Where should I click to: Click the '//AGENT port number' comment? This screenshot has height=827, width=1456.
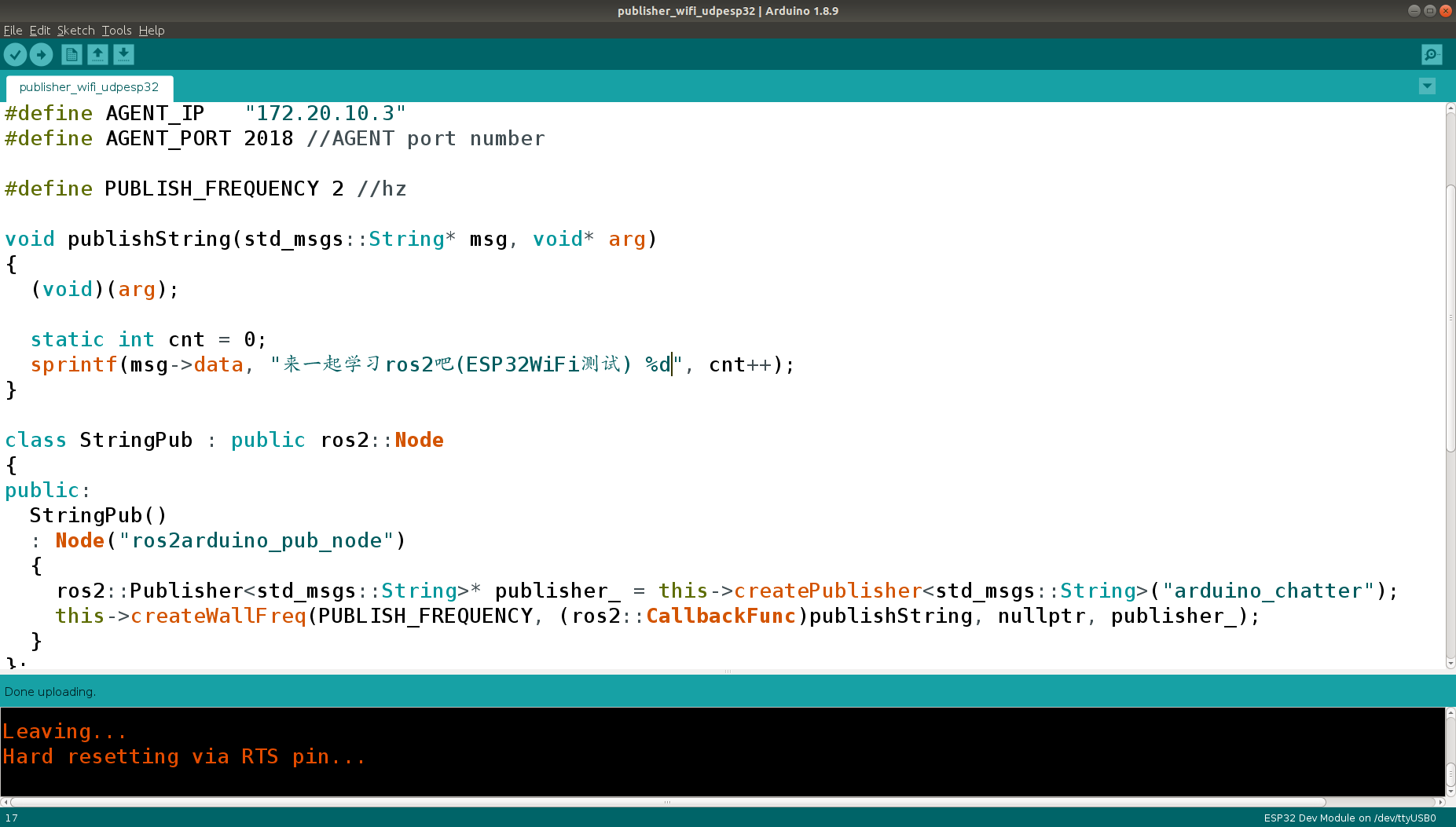[426, 139]
